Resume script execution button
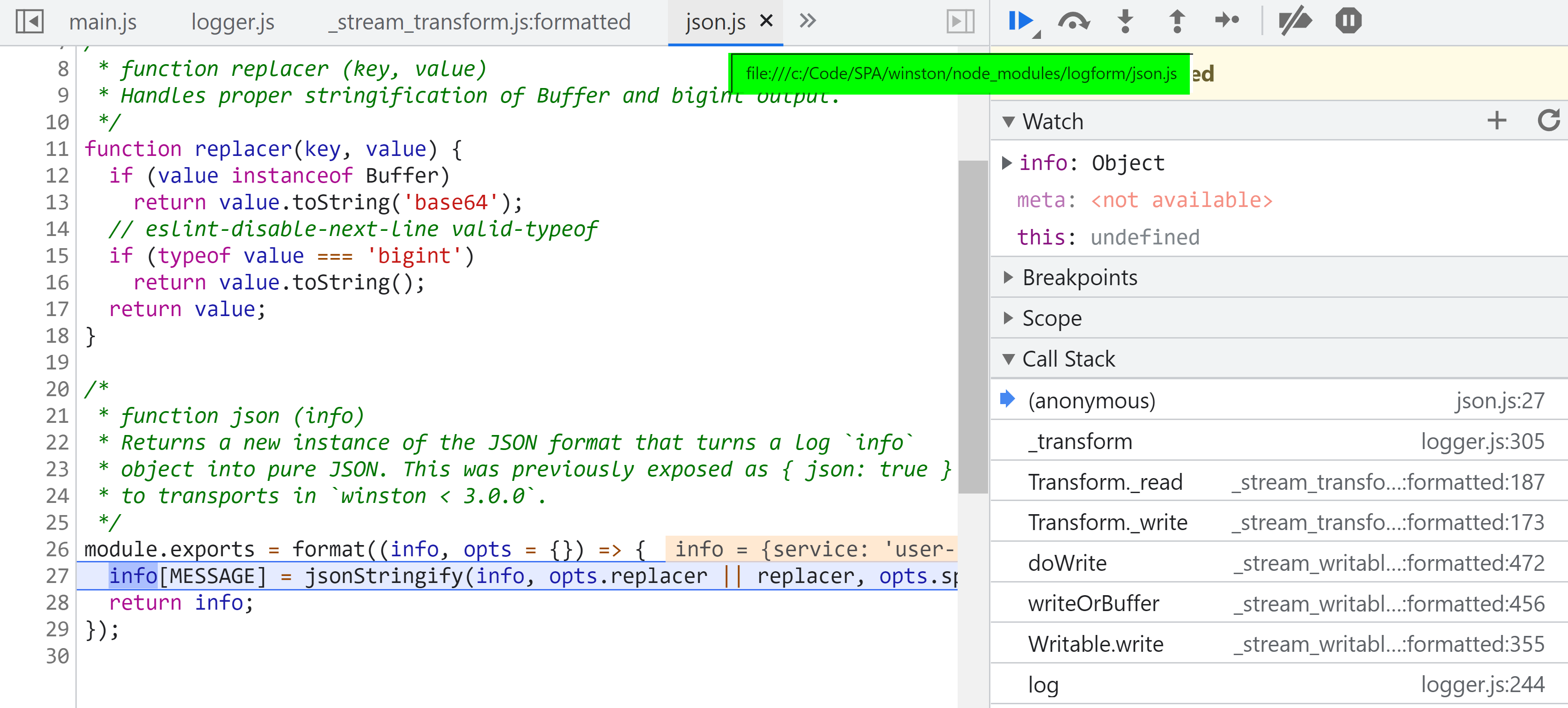The width and height of the screenshot is (1568, 708). click(1020, 22)
